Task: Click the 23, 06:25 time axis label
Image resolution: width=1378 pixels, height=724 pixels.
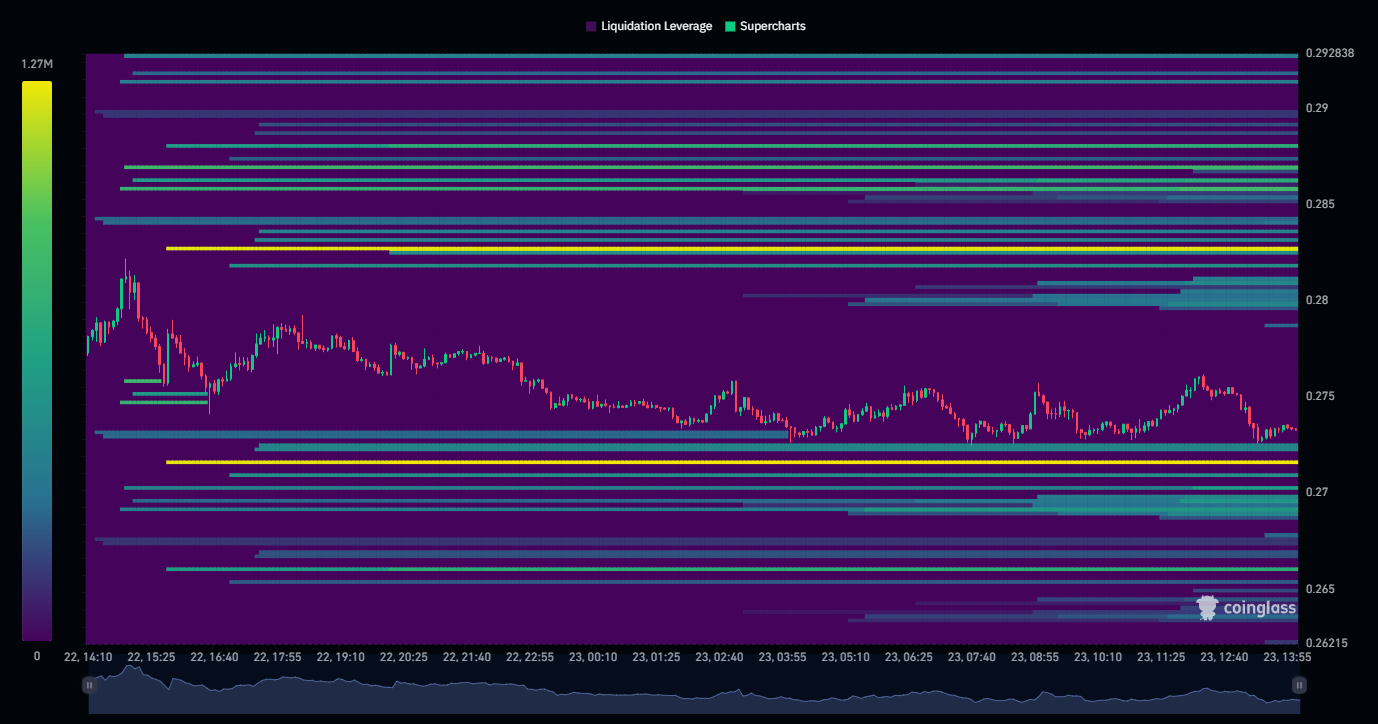Action: tap(908, 657)
